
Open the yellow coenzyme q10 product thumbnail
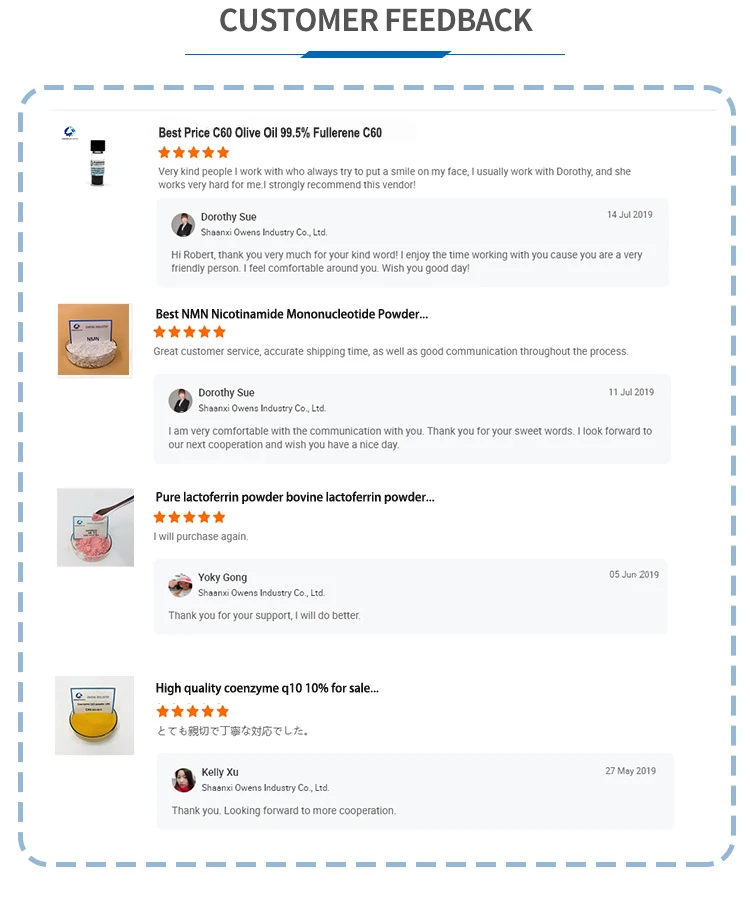click(x=95, y=715)
